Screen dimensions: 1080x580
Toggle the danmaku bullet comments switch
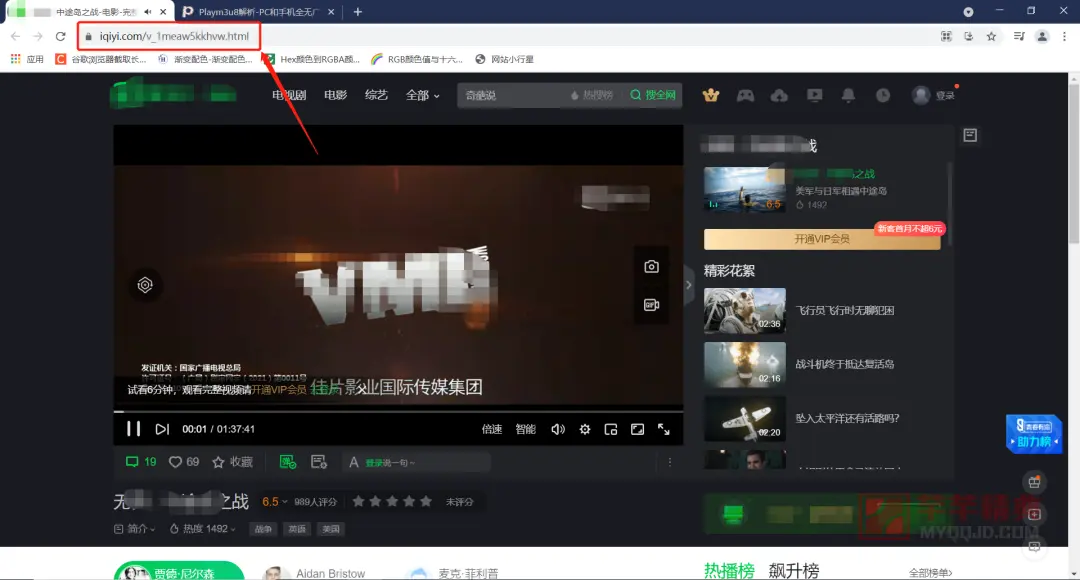pos(288,462)
